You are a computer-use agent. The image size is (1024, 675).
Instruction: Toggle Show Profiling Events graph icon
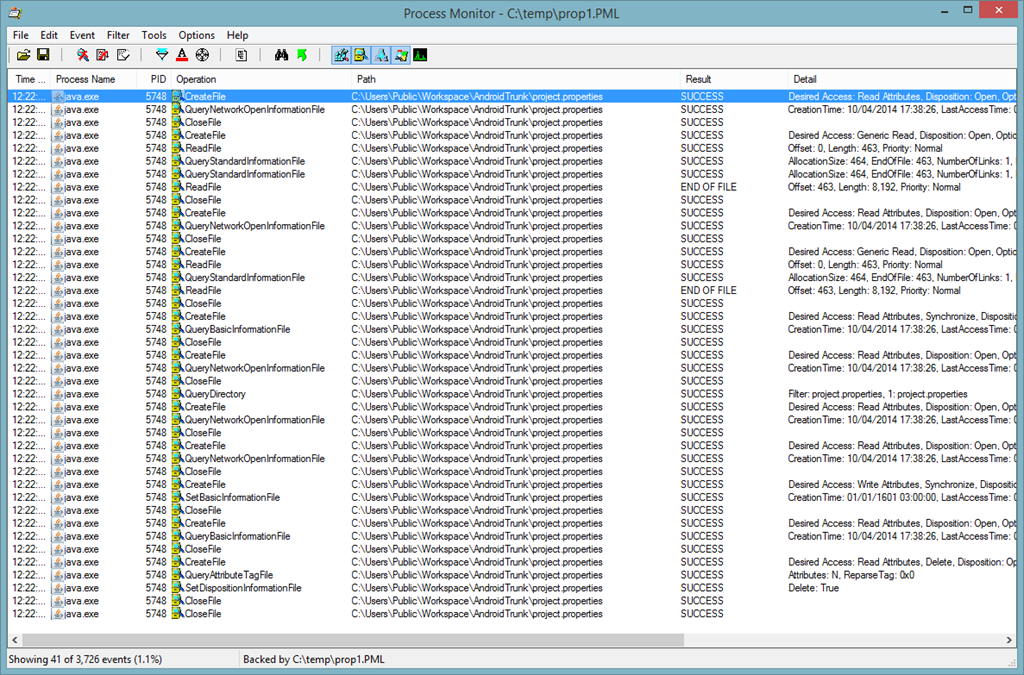(421, 55)
